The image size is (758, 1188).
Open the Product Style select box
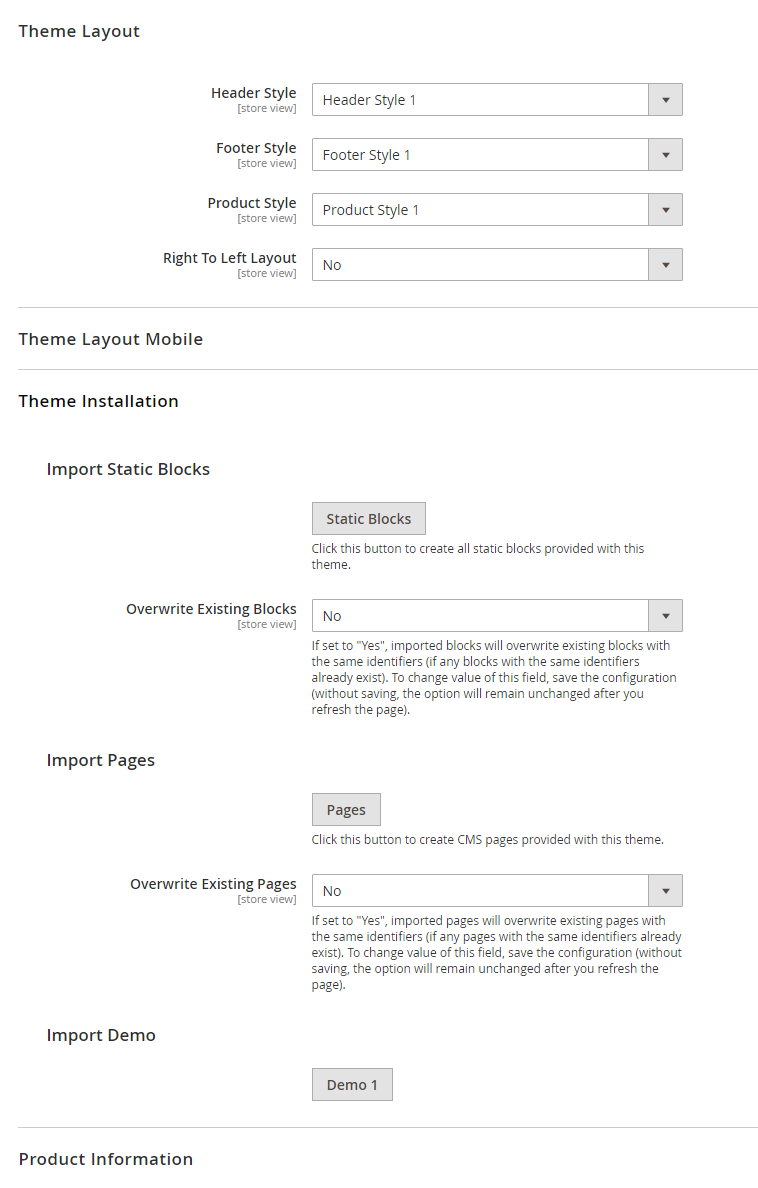(480, 210)
